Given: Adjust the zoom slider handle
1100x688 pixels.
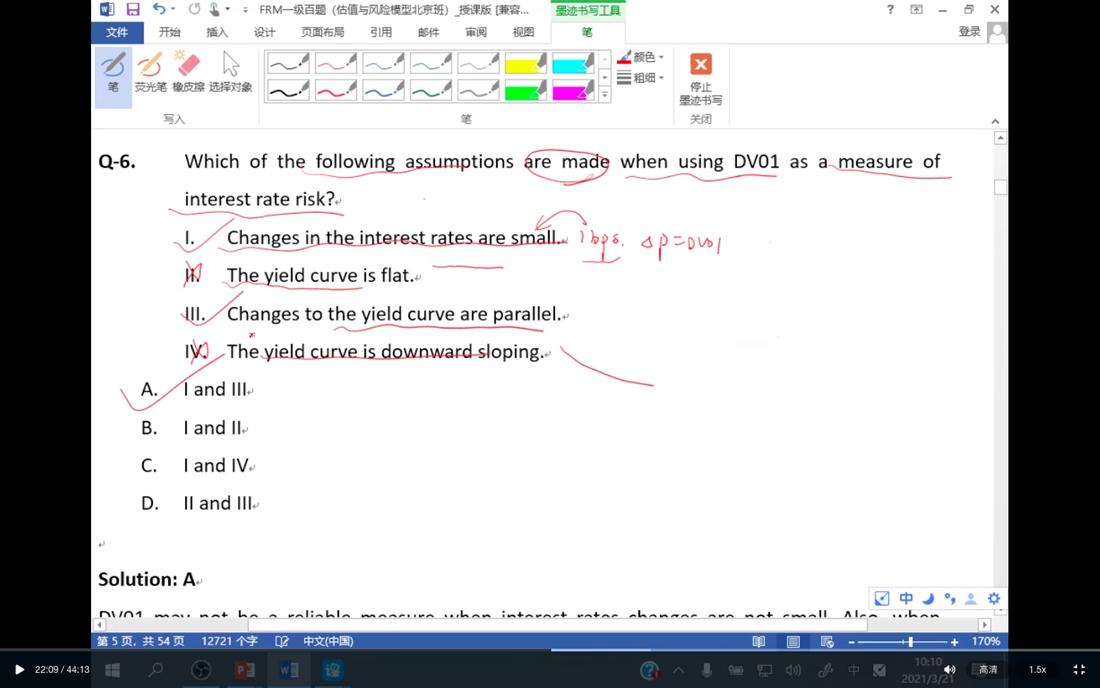Looking at the screenshot, I should coord(910,642).
